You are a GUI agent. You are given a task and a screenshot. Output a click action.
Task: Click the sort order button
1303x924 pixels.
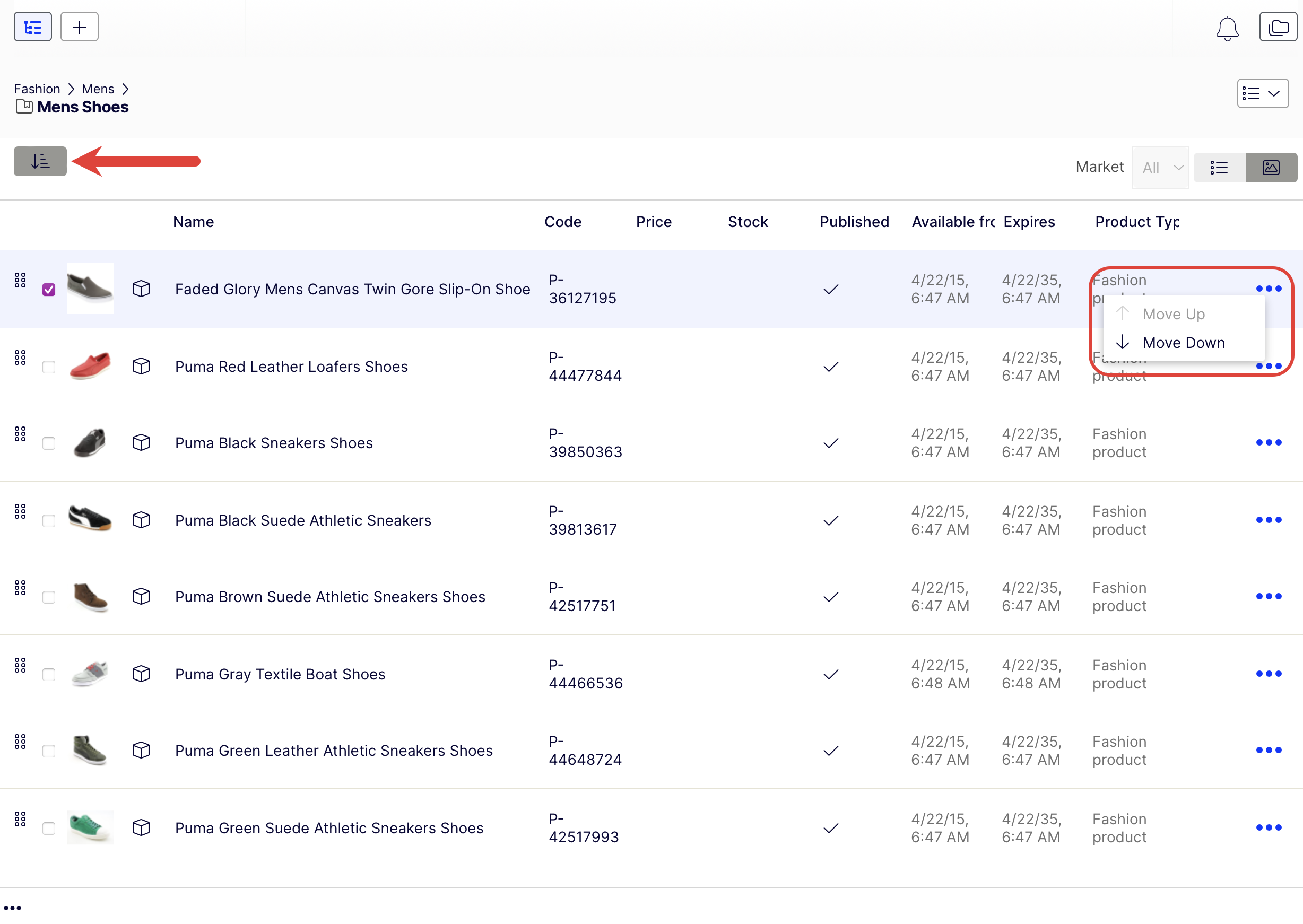tap(40, 161)
